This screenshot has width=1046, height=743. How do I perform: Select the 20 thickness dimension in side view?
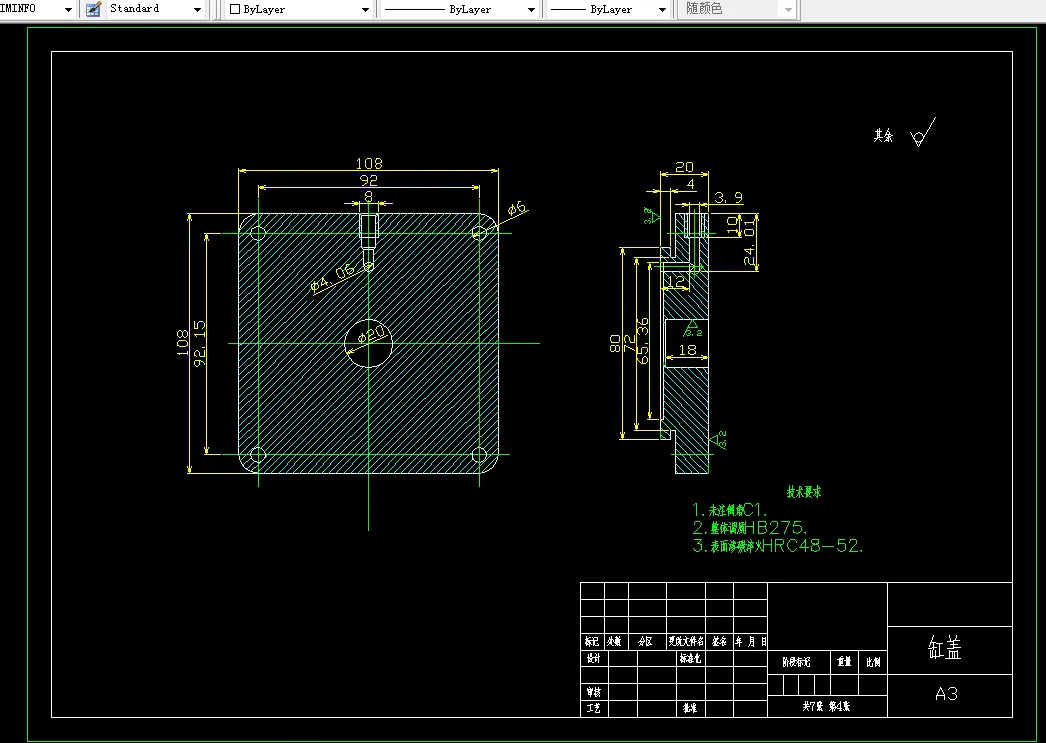684,167
